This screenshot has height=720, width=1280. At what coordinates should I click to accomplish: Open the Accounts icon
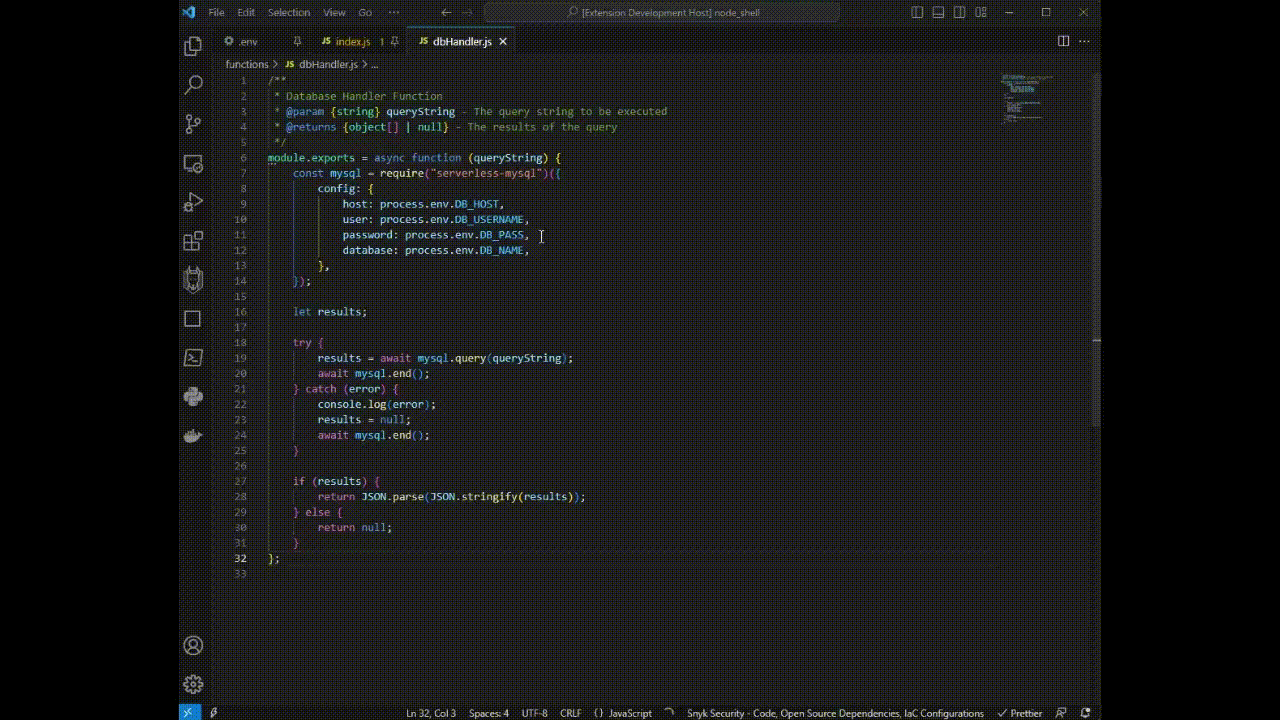coord(193,646)
